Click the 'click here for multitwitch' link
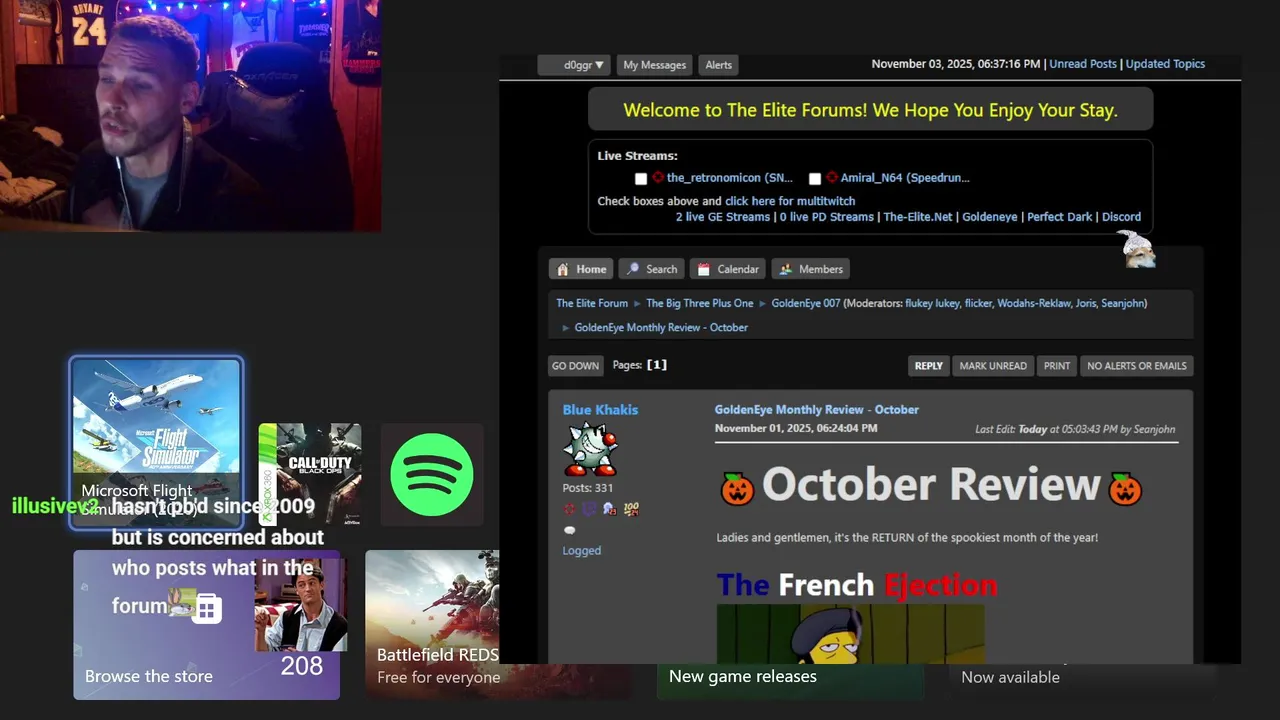 (x=790, y=201)
